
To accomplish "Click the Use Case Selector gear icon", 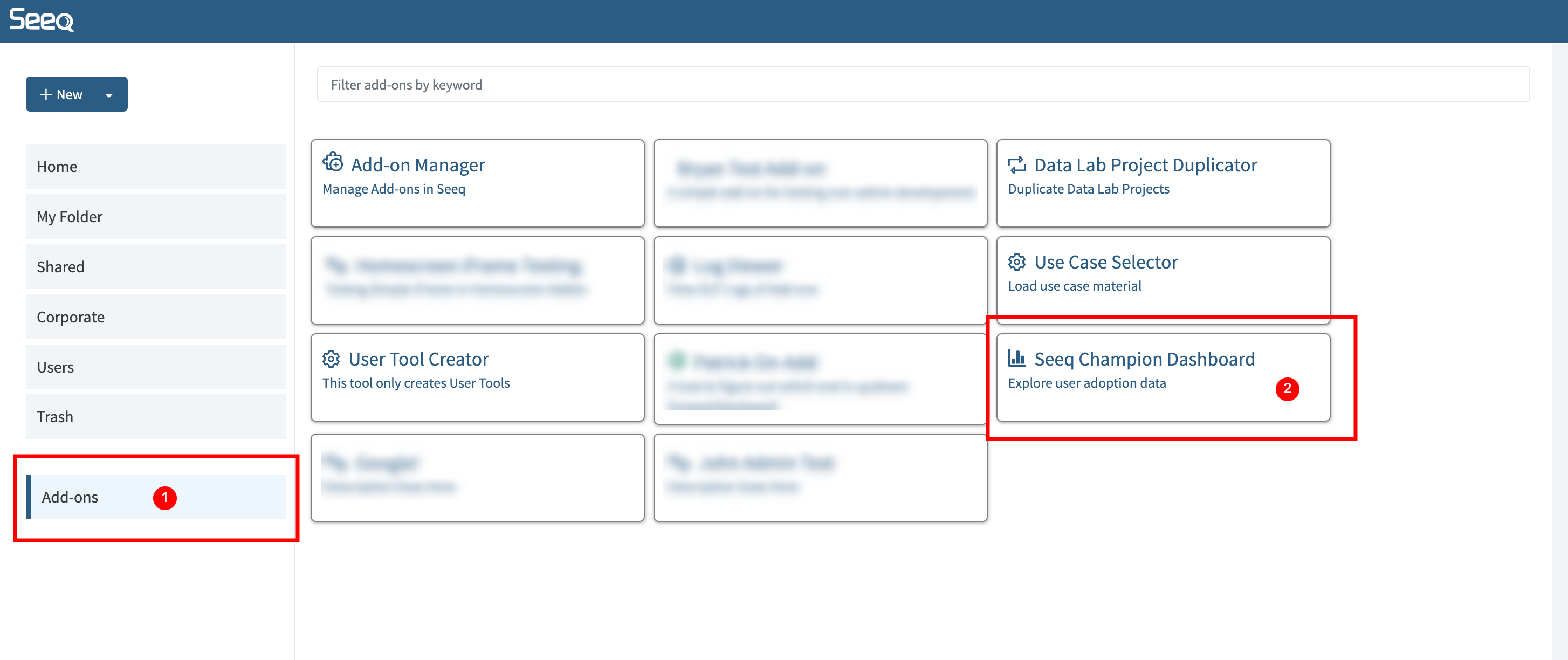I will (x=1016, y=262).
